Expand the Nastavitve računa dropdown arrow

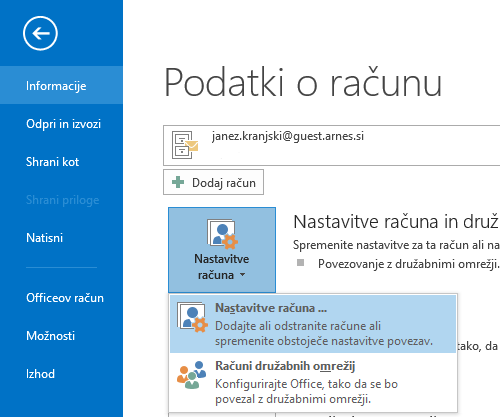pyautogui.click(x=243, y=275)
